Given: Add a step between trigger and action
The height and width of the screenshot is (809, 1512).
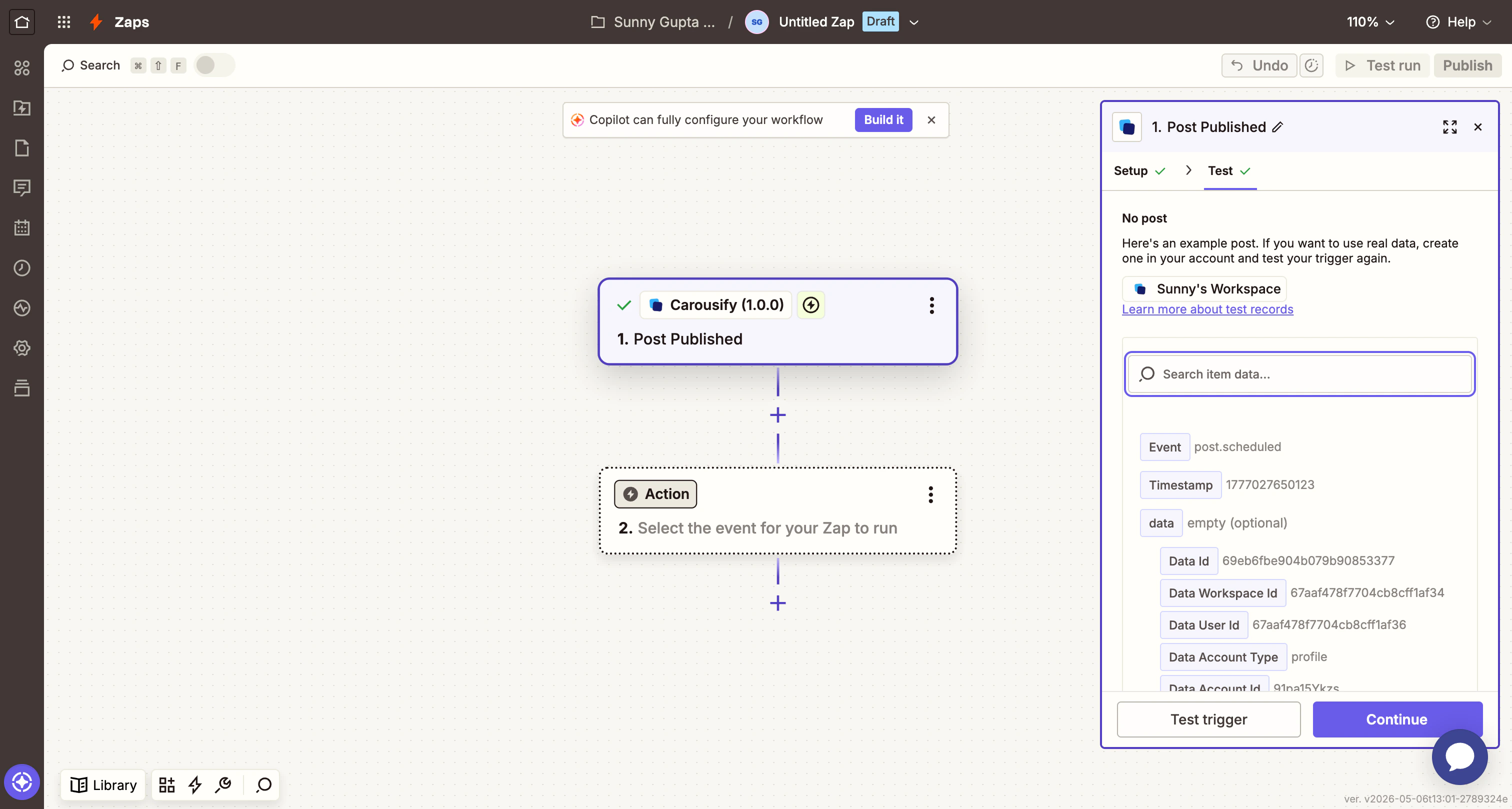Looking at the screenshot, I should (x=777, y=415).
